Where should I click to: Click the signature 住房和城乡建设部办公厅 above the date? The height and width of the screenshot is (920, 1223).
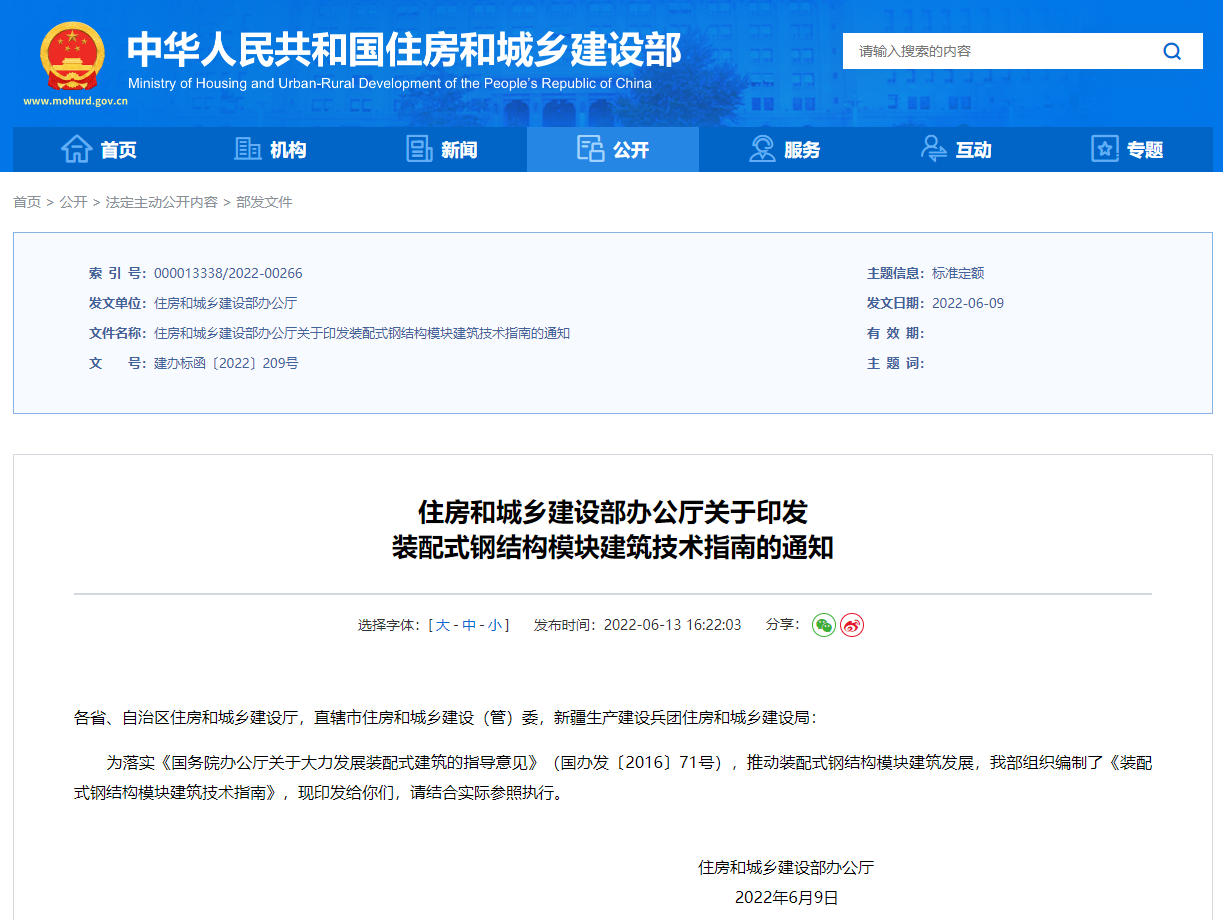click(786, 867)
